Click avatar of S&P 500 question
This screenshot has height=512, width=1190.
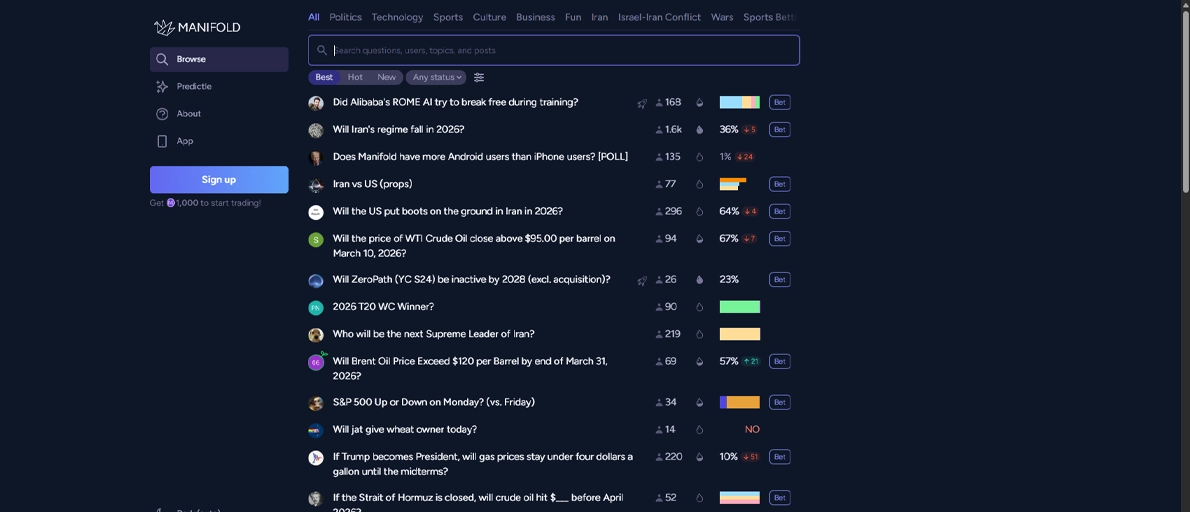point(316,403)
